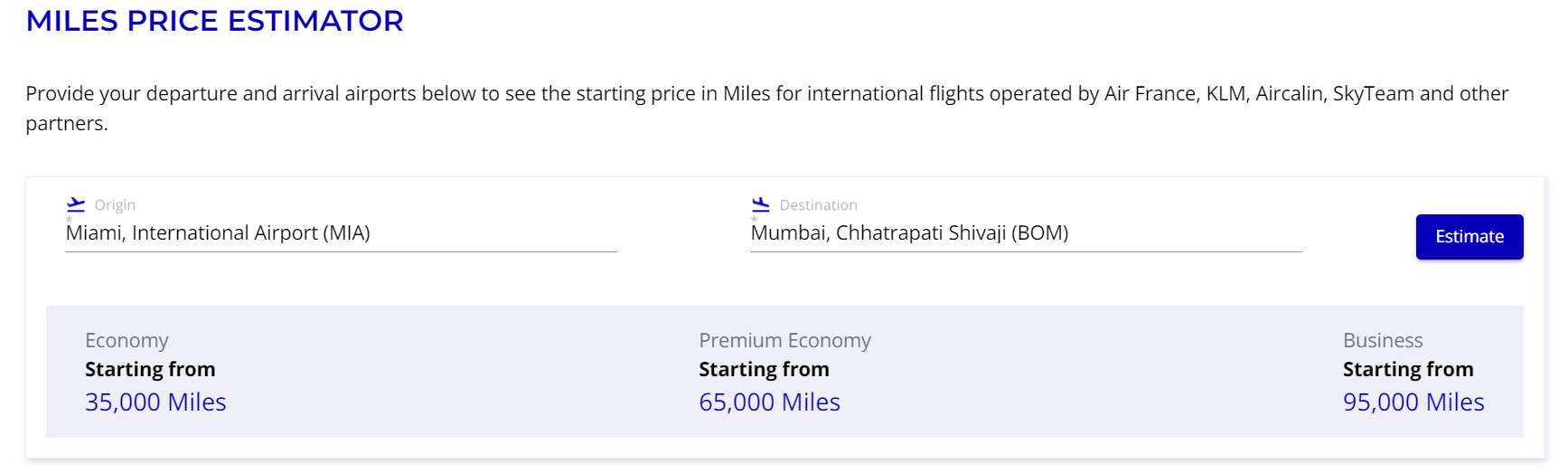Click the Economy cabin heading
The image size is (1568, 473).
tap(127, 341)
